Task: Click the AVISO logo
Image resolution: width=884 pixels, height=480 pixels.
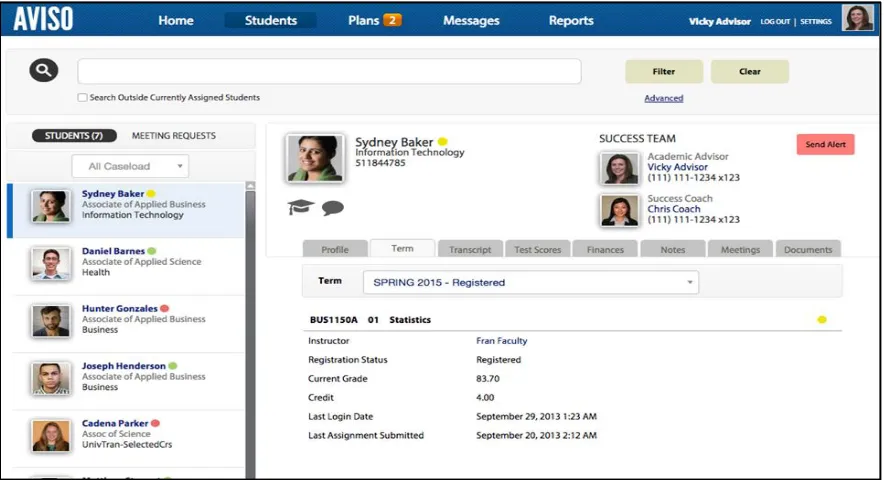Action: (43, 20)
